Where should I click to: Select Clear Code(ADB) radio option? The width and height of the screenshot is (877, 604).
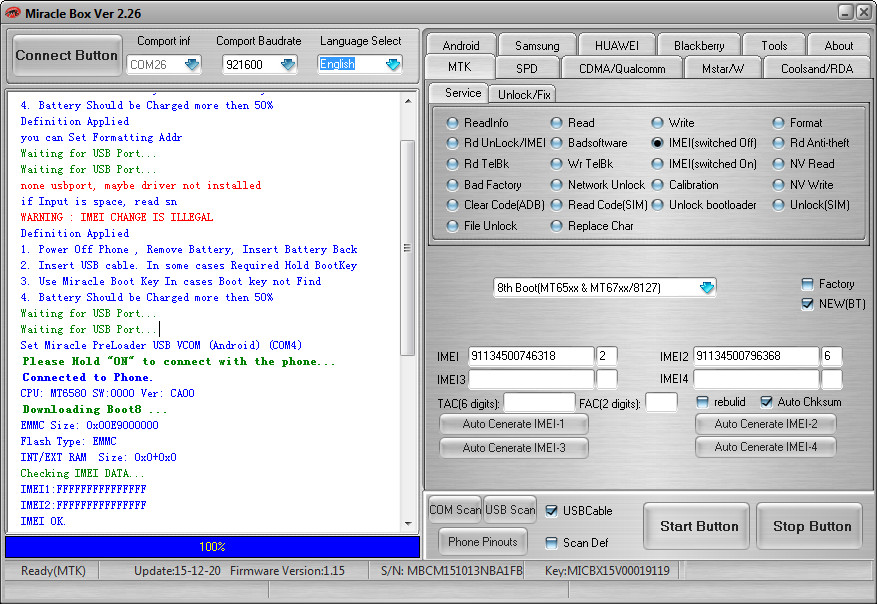point(452,205)
